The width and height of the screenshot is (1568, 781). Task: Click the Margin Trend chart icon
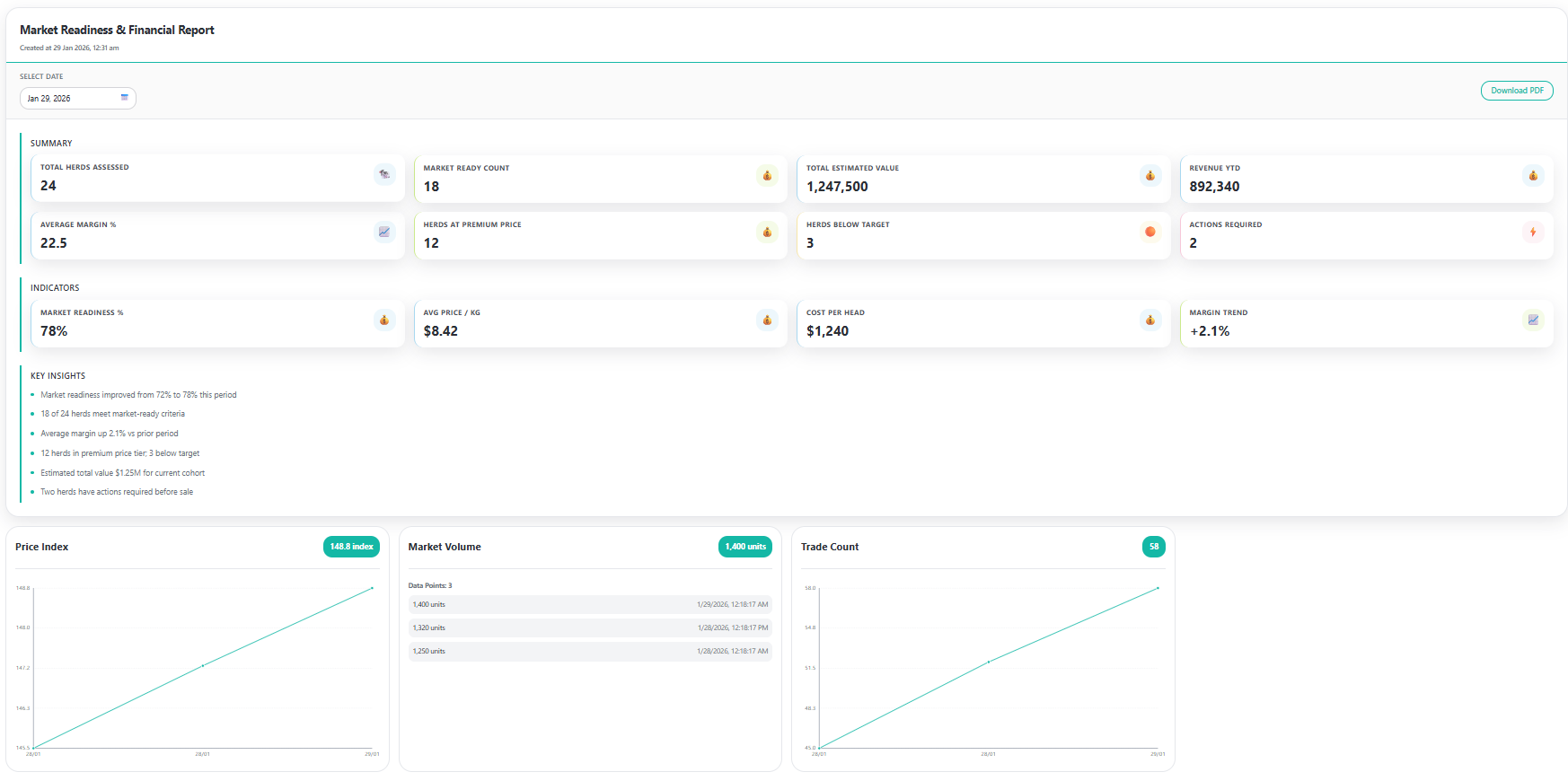pos(1533,320)
